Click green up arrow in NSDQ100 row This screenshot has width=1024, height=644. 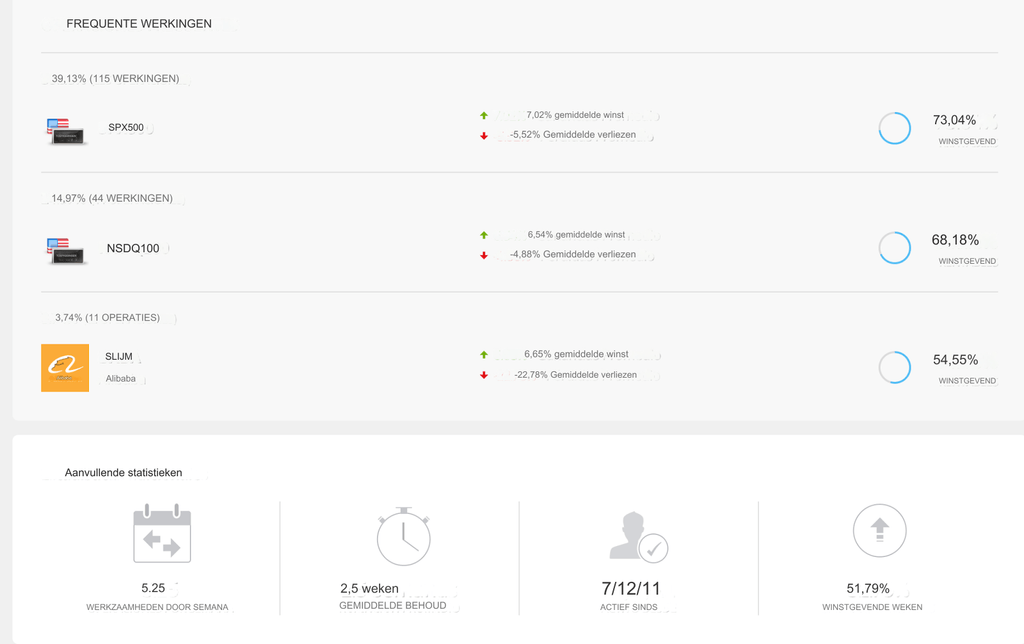coord(484,235)
